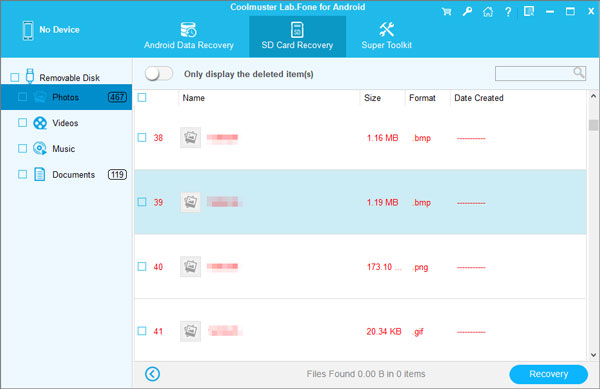The image size is (600, 389).
Task: Switch to SD Card Recovery tab
Action: tap(297, 36)
